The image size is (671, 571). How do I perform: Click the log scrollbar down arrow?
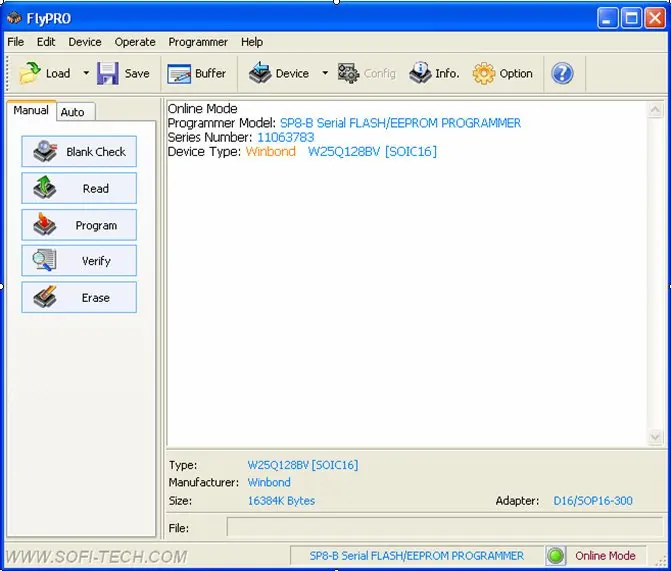(655, 436)
